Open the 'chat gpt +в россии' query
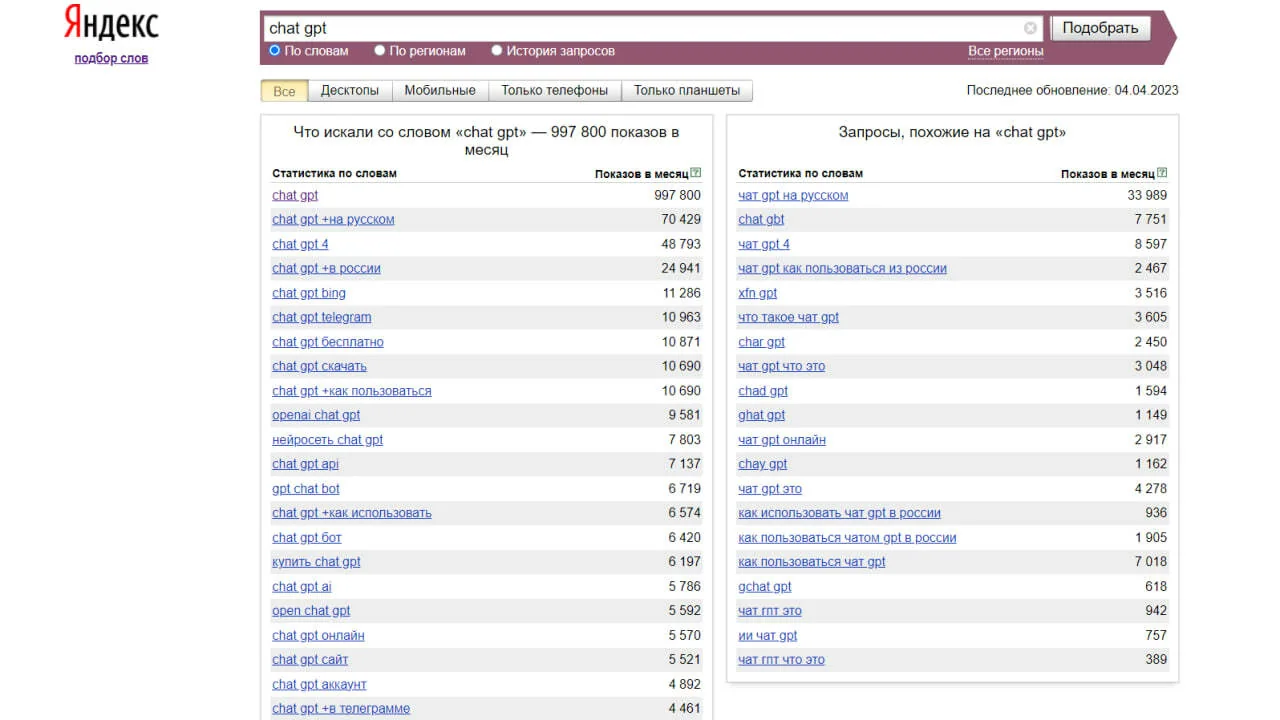 tap(326, 269)
